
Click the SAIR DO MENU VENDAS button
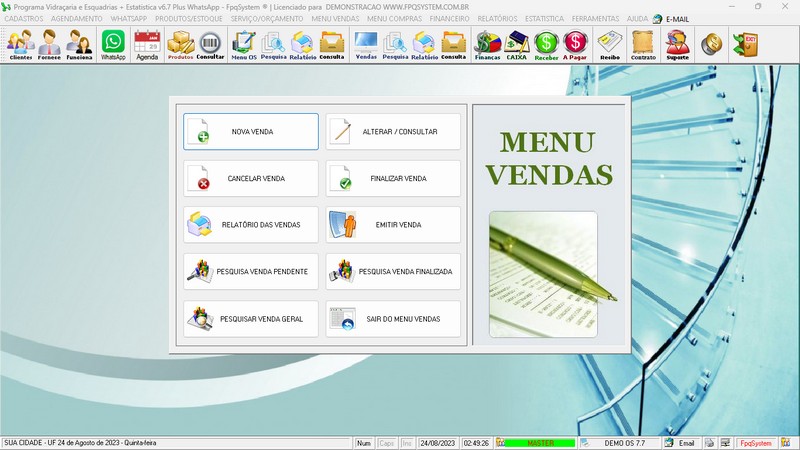[393, 319]
